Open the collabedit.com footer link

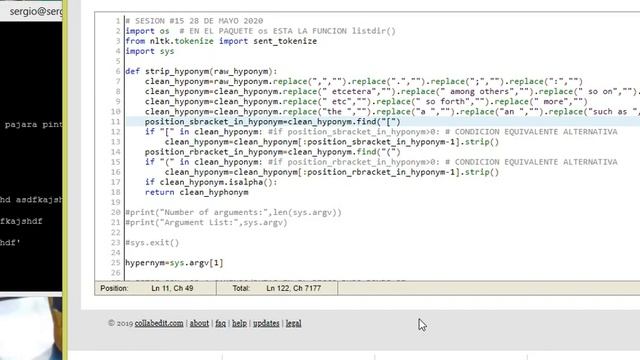[159, 323]
